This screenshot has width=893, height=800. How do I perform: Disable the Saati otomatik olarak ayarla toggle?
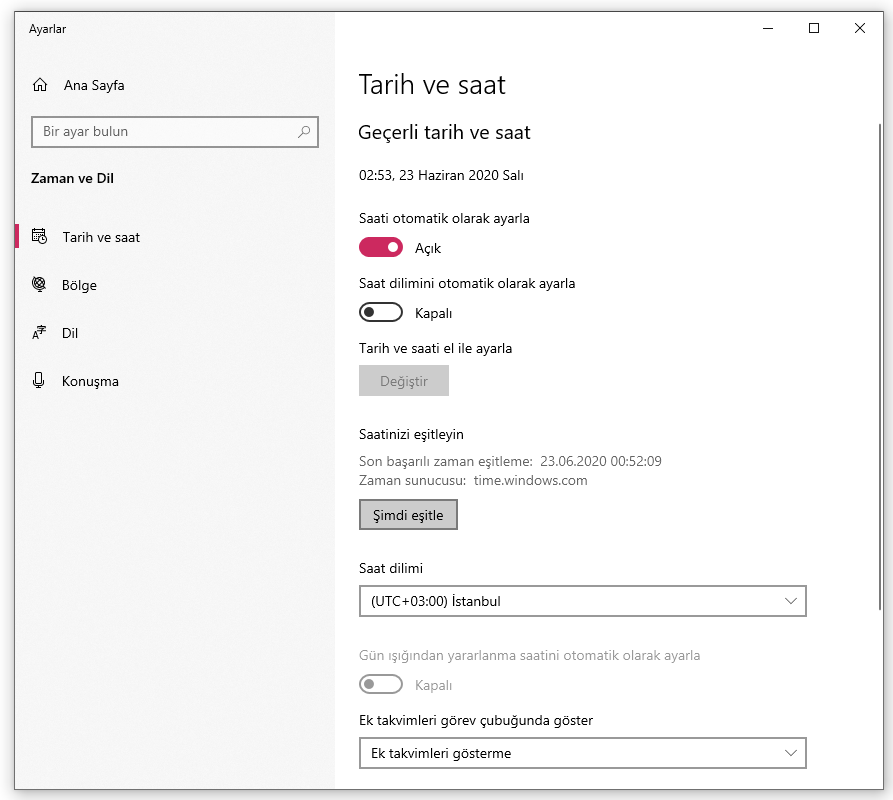(381, 247)
